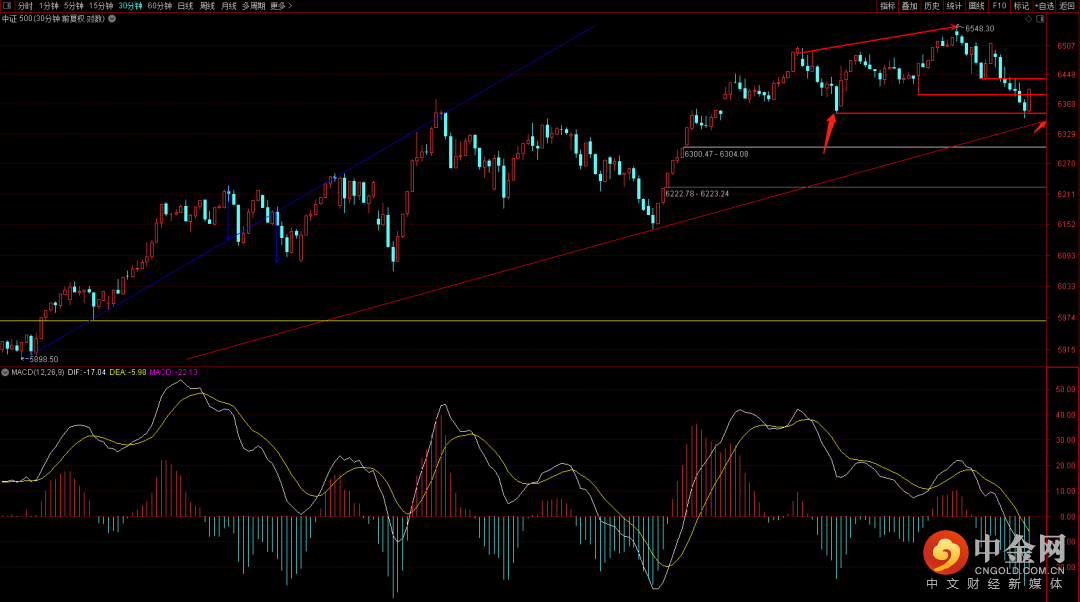Click the 叠加 overlay button
Screen dimensions: 1080x602
909,6
